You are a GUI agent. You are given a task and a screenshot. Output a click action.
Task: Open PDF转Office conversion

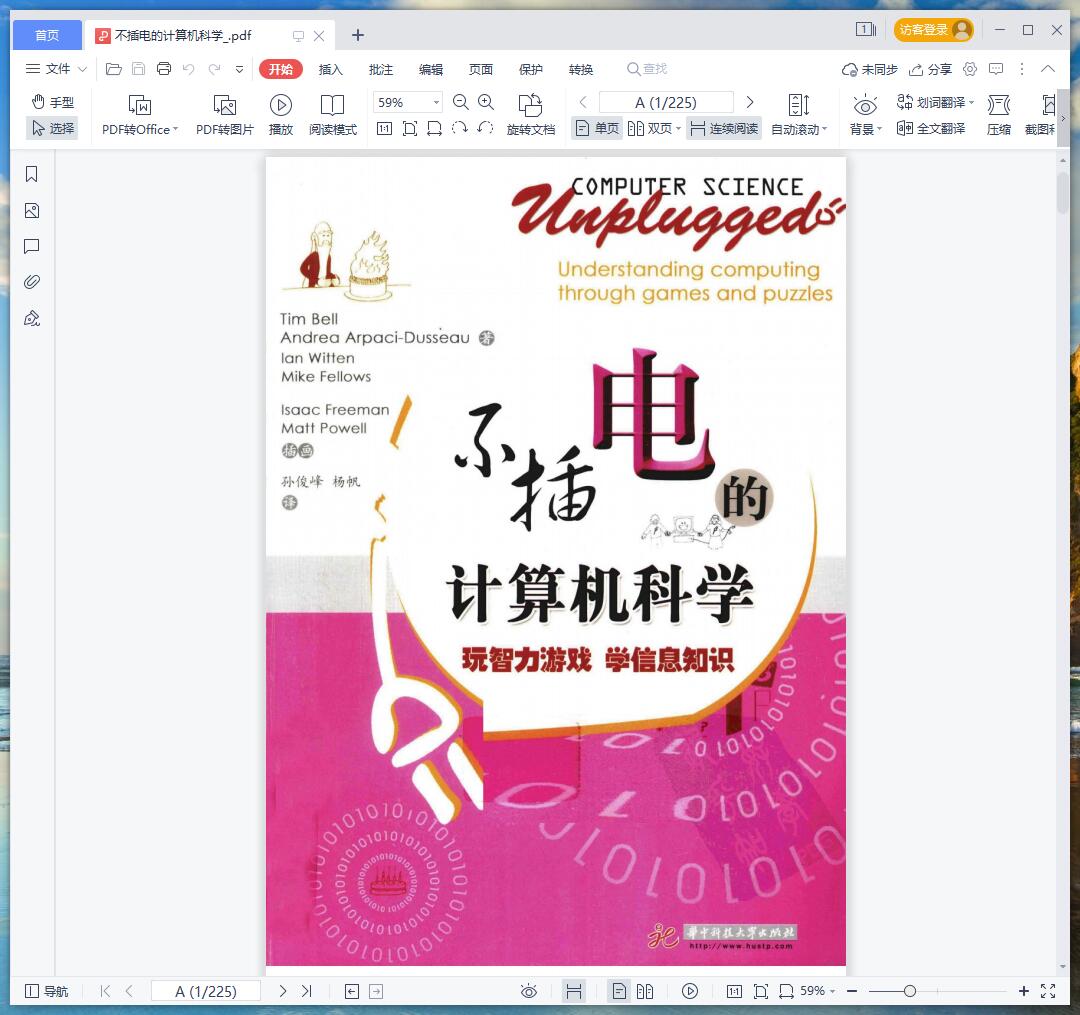tap(140, 115)
